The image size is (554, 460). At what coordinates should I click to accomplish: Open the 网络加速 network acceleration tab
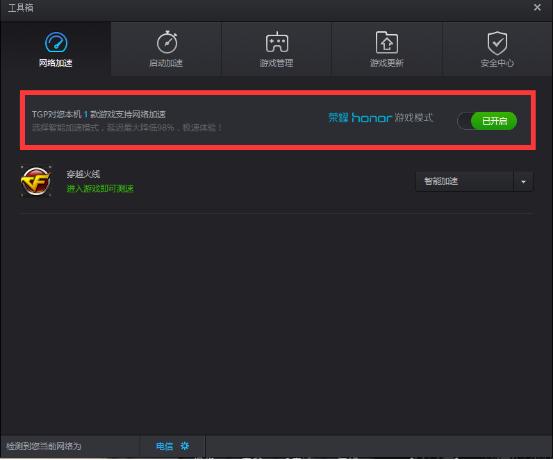click(55, 49)
